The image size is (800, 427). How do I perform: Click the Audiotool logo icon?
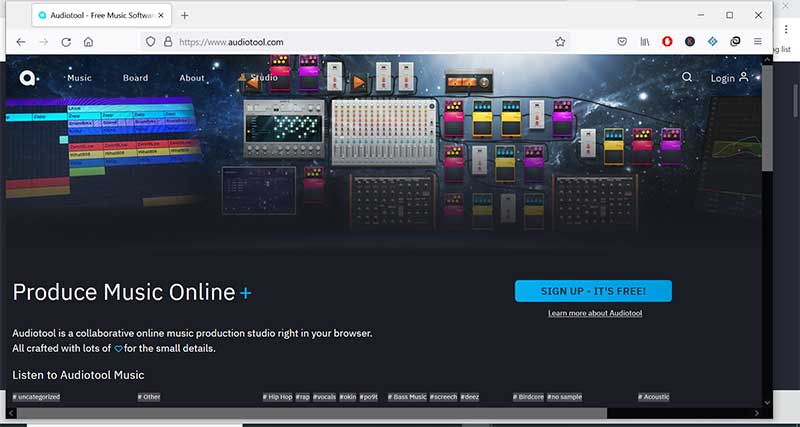28,78
